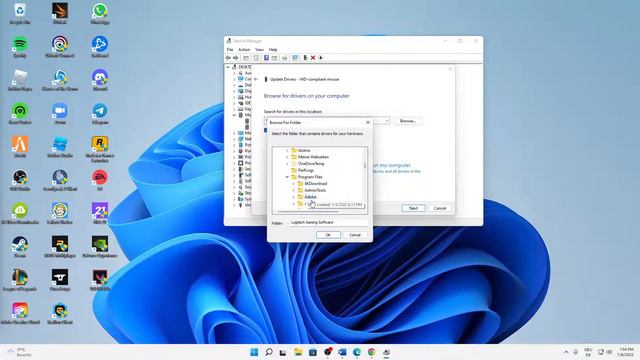
Task: Click the Print icon in Device Manager toolbar
Action: [284, 58]
